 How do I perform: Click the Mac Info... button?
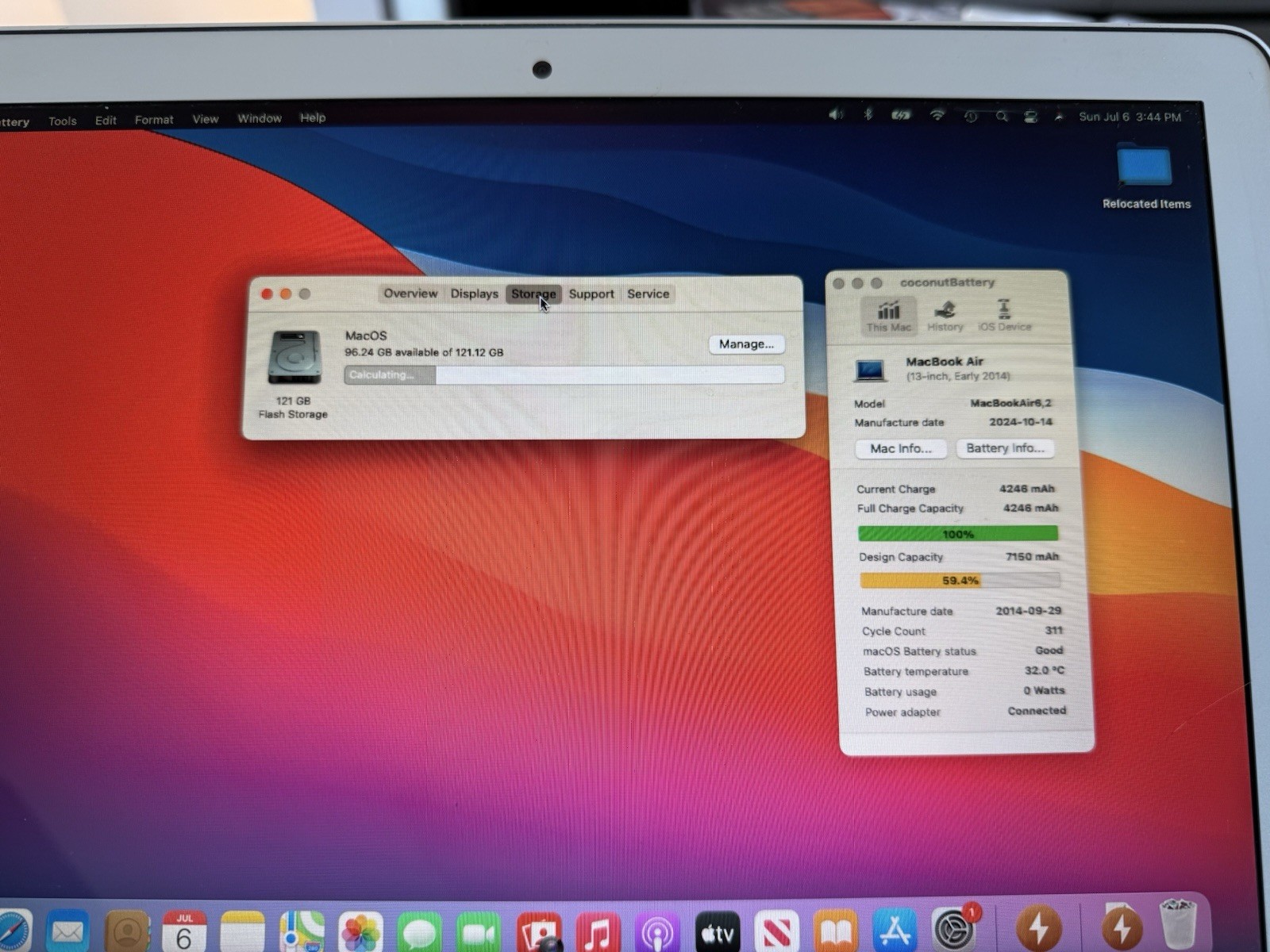(901, 448)
